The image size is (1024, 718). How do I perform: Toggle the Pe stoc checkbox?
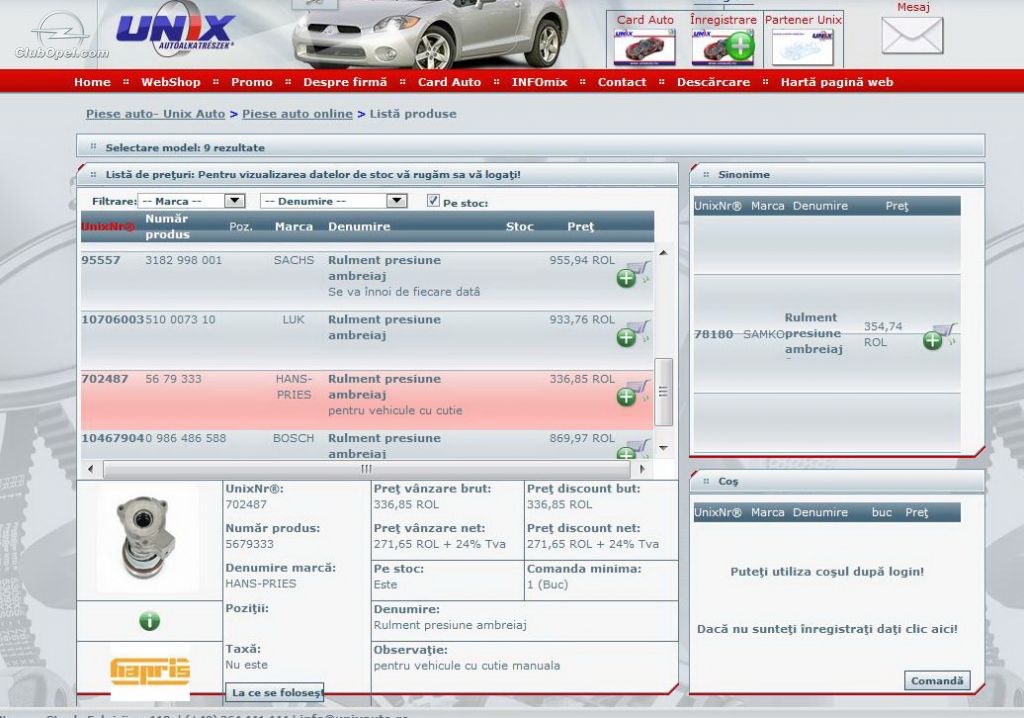tap(433, 201)
